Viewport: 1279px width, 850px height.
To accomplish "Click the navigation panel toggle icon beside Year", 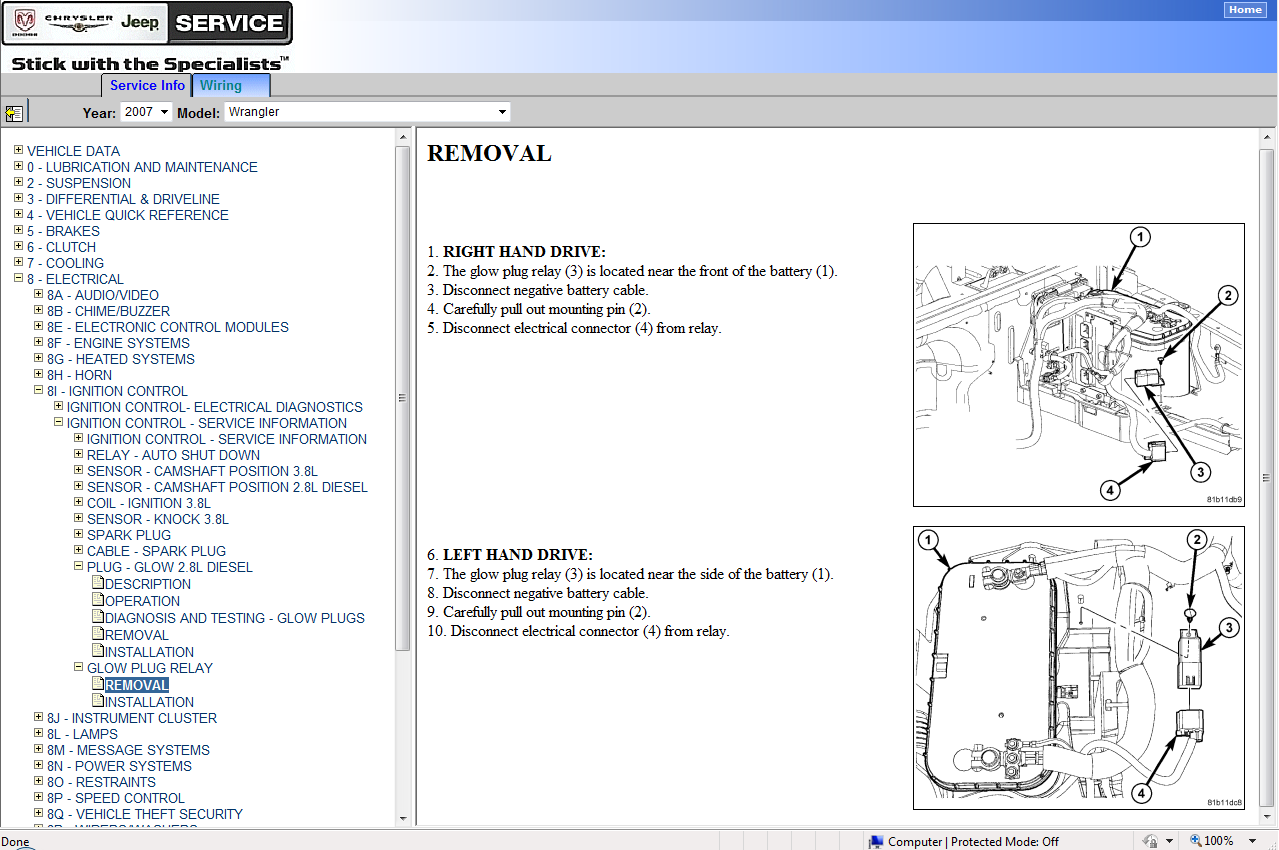I will click(14, 113).
